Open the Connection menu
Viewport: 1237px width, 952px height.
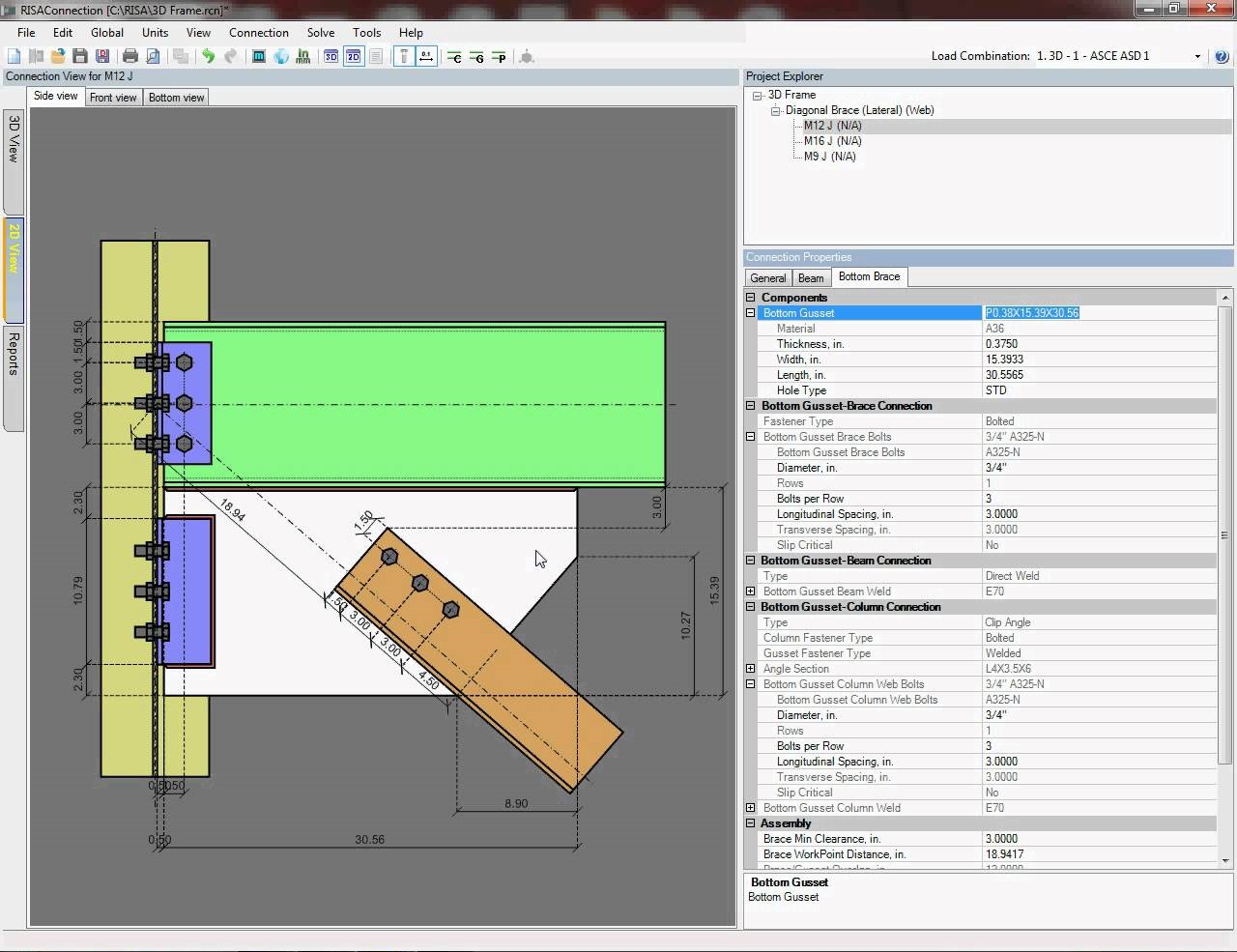[258, 32]
